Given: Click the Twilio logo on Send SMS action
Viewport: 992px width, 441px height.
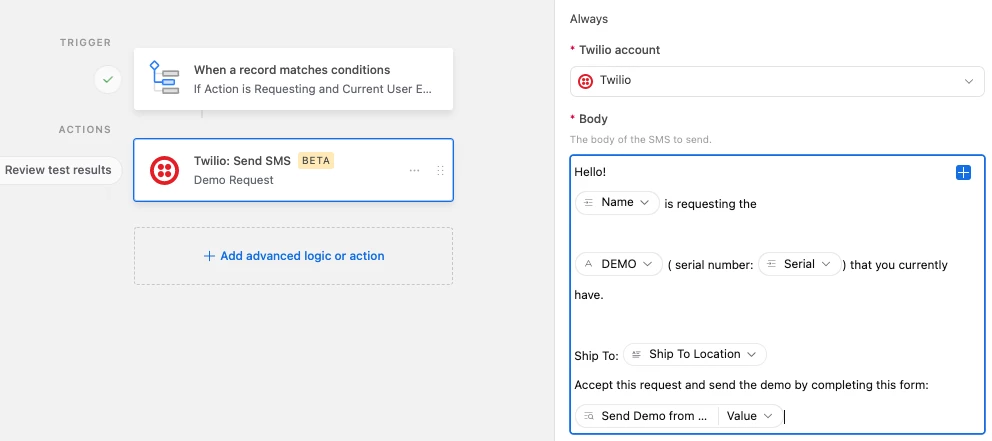Looking at the screenshot, I should pyautogui.click(x=164, y=171).
